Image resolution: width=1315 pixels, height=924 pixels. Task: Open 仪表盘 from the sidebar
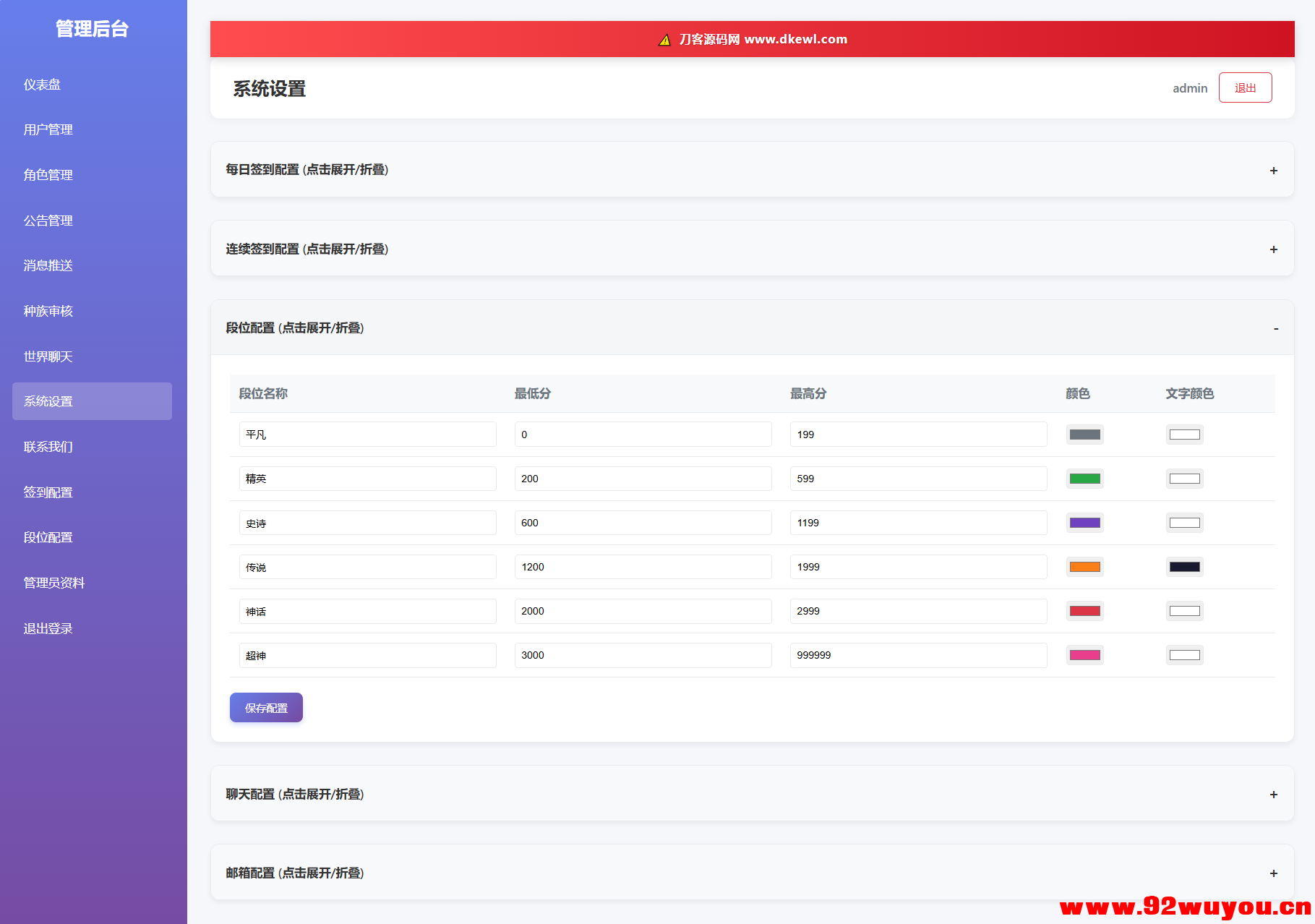point(43,85)
